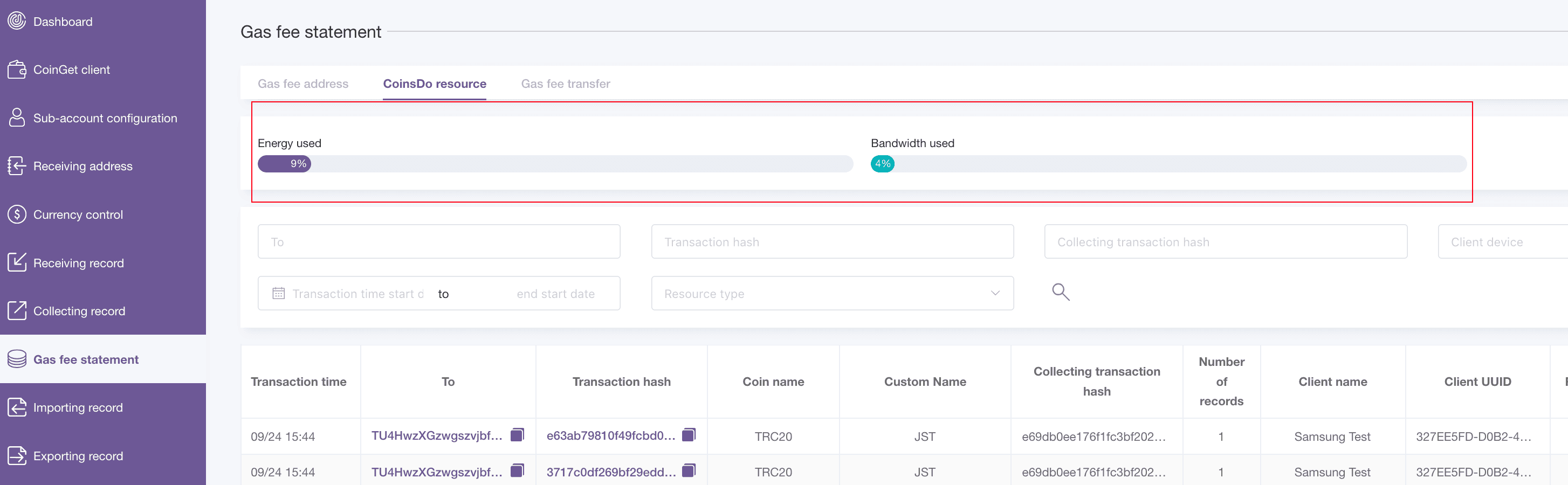The image size is (1568, 485).
Task: Open the e63ab79810f49fcbd0 hash link
Action: 610,436
